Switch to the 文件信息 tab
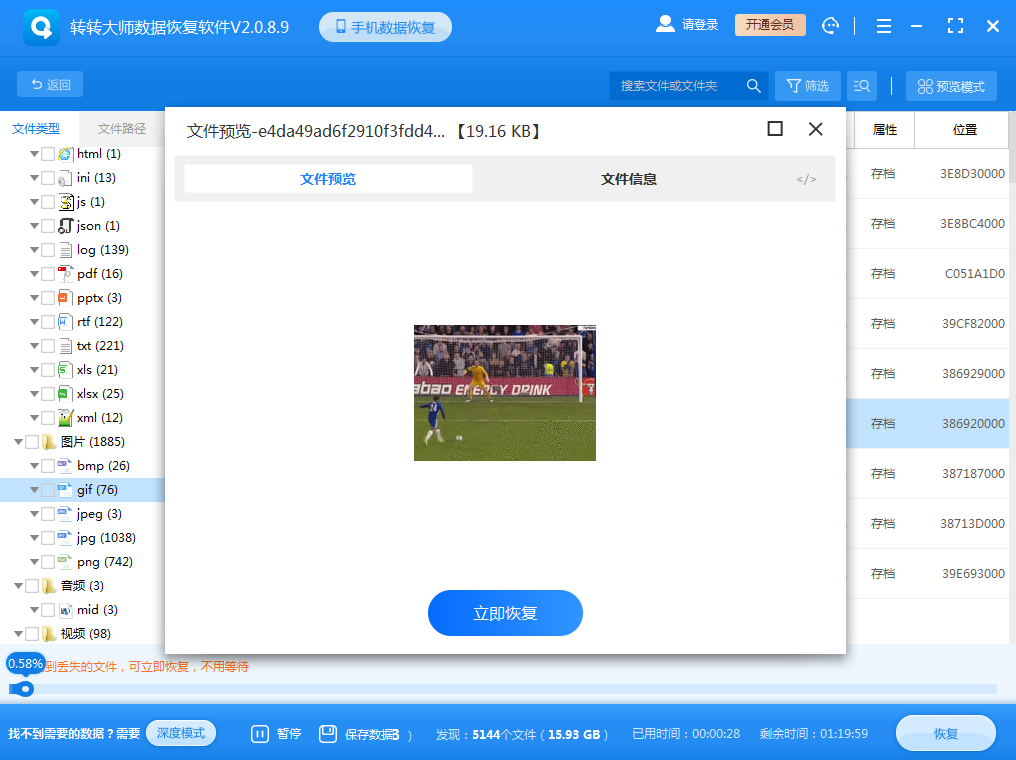Screen dimensions: 1016x760 [628, 177]
